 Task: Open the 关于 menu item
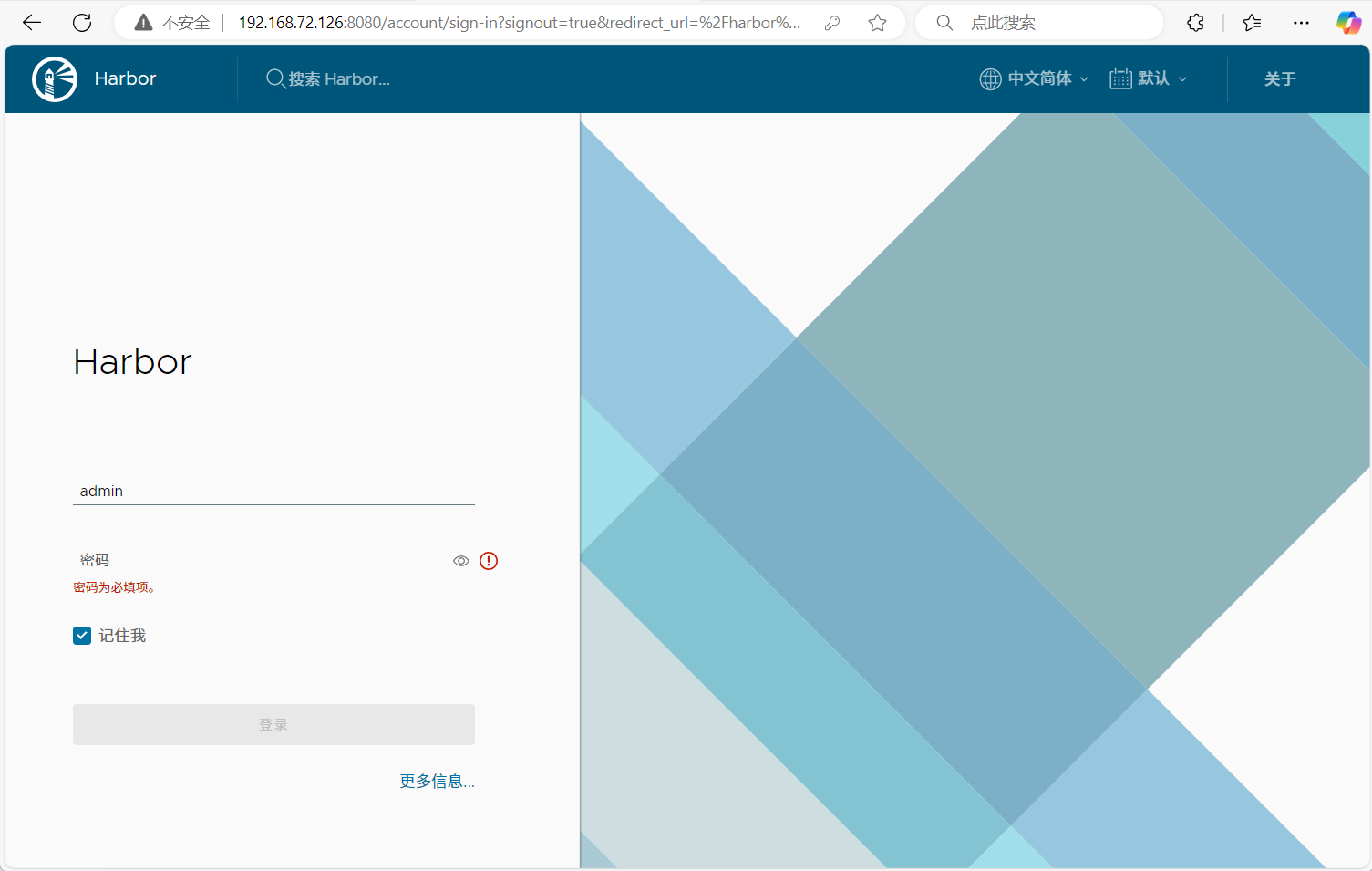[1280, 79]
